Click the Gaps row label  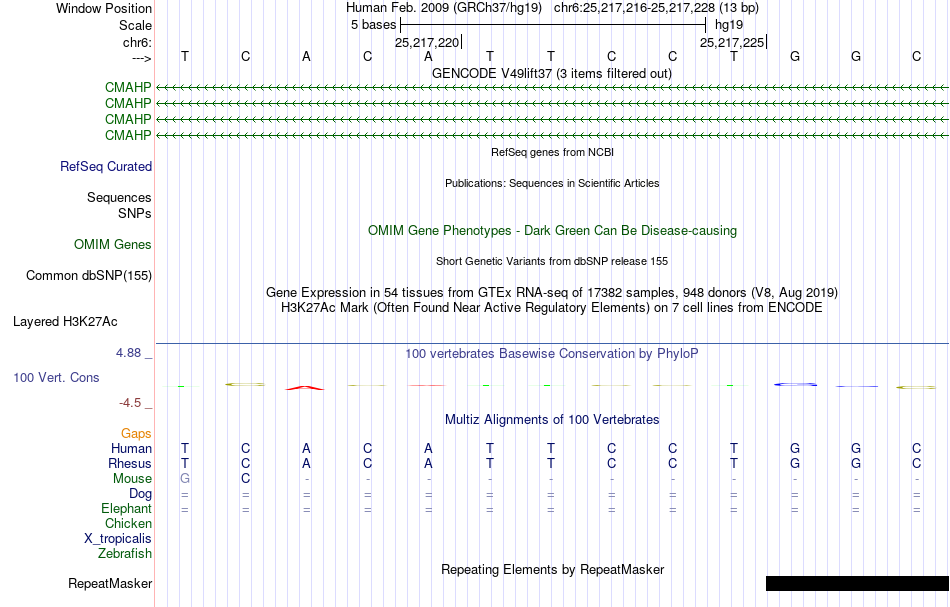click(x=136, y=433)
